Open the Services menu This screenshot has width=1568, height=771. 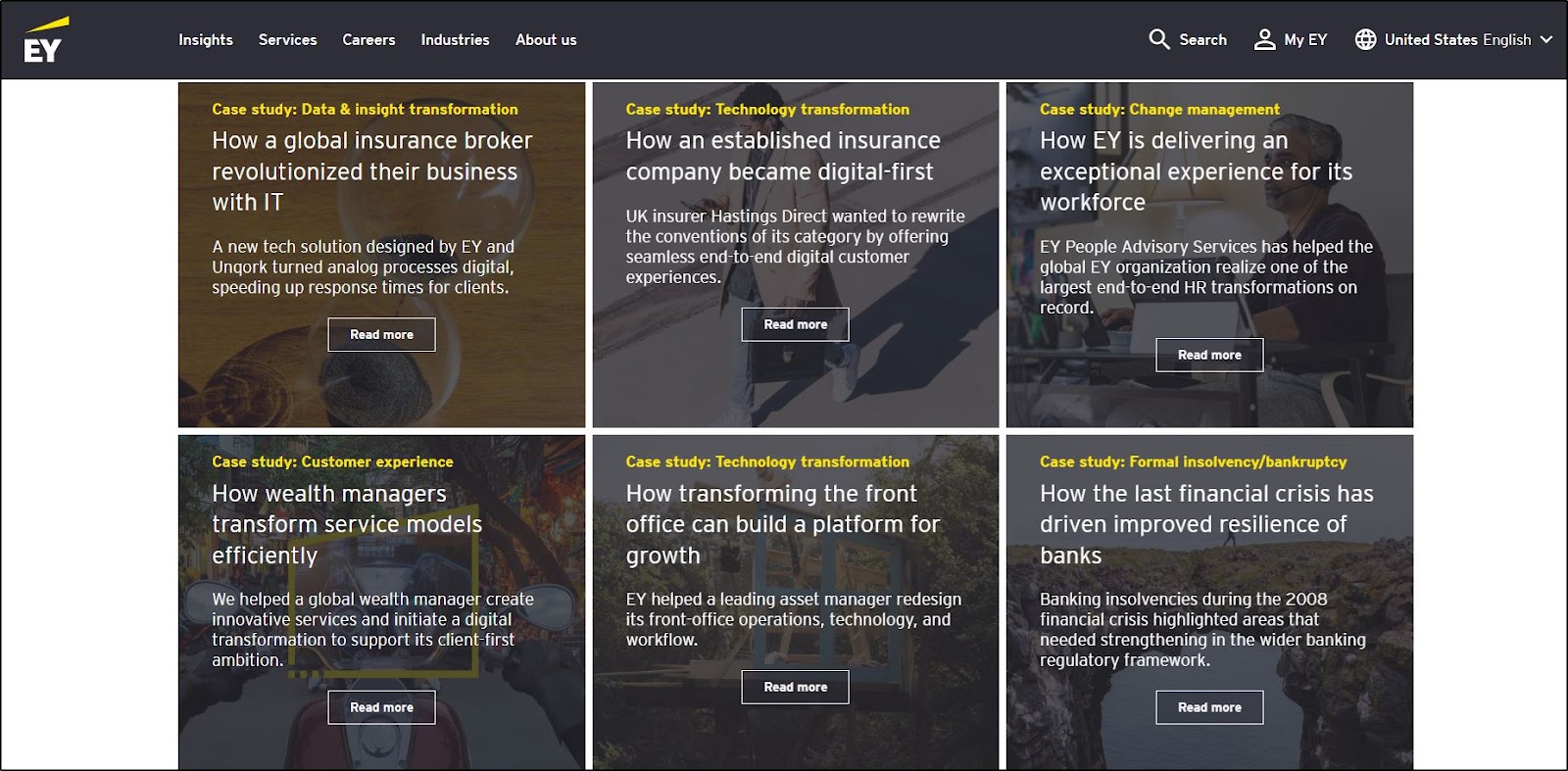(x=287, y=40)
